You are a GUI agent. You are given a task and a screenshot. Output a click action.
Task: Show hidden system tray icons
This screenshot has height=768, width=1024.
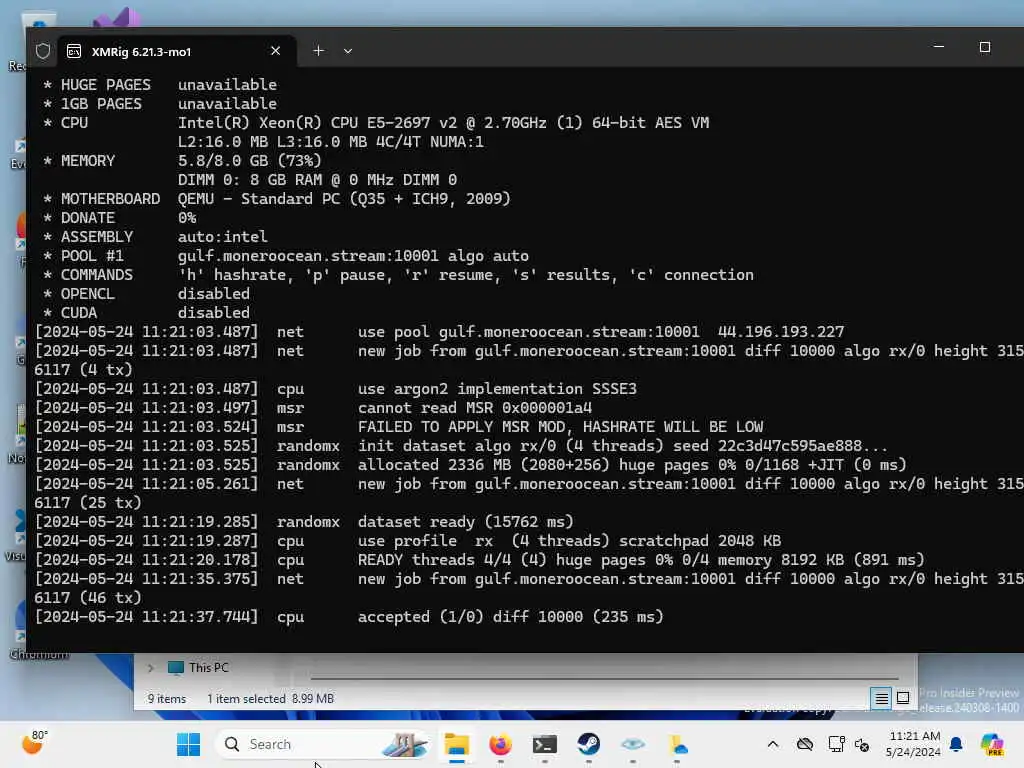773,744
